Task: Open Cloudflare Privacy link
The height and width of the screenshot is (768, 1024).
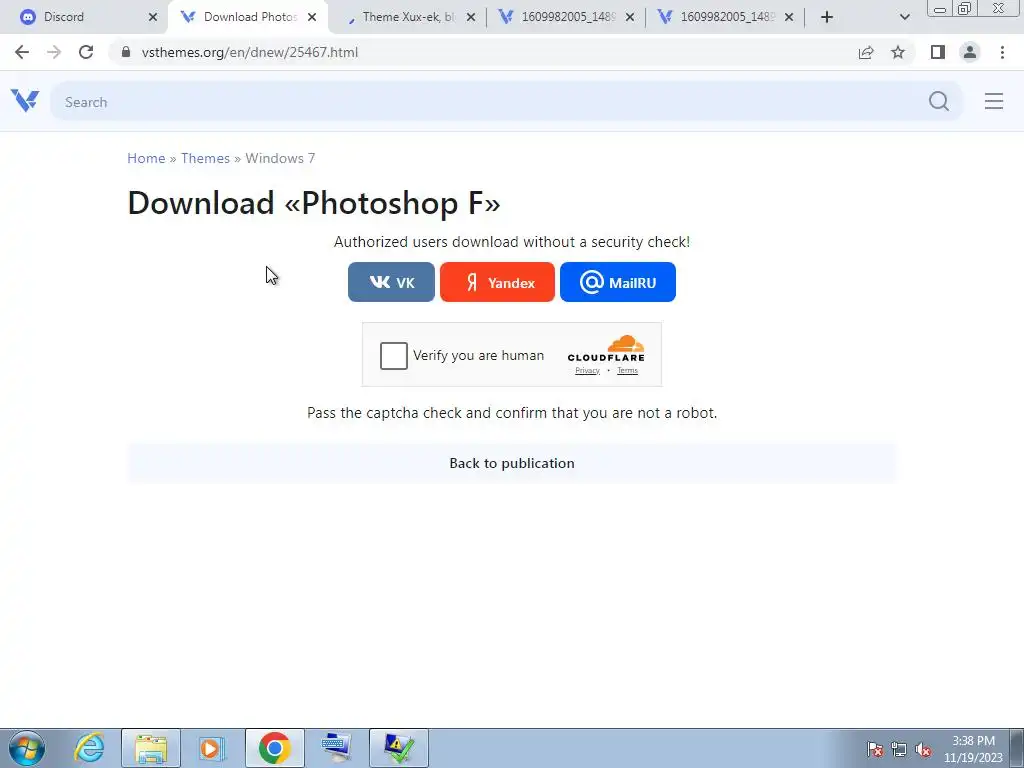Action: [x=587, y=370]
